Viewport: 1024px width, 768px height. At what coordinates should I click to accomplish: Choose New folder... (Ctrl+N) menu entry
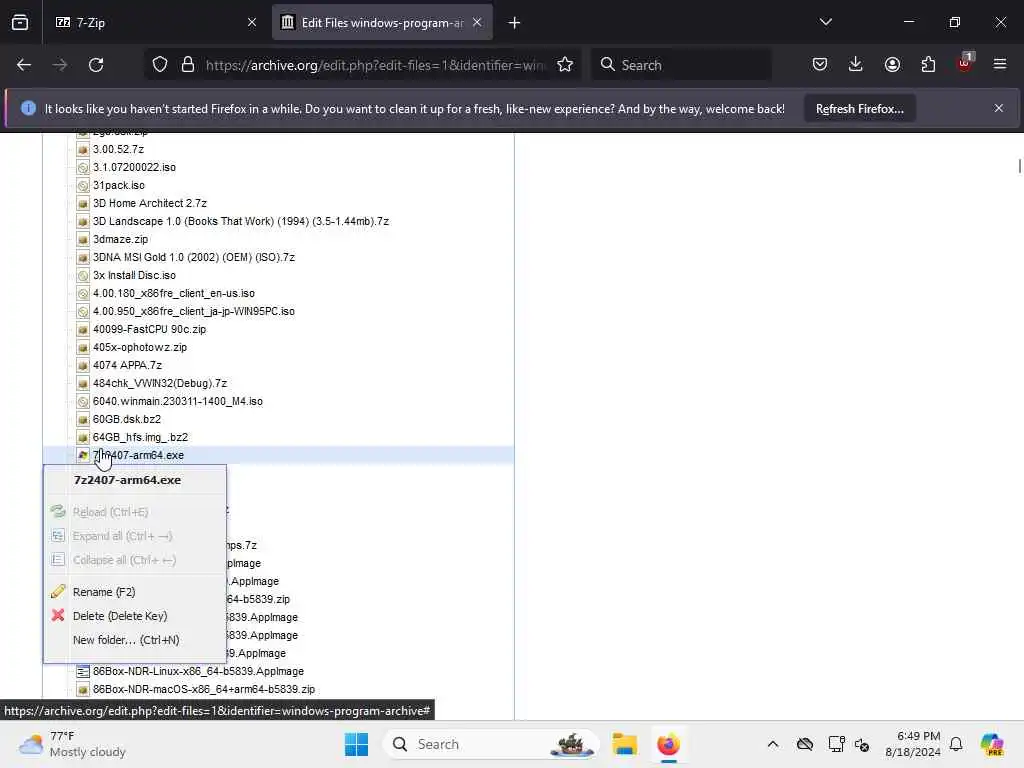135,640
